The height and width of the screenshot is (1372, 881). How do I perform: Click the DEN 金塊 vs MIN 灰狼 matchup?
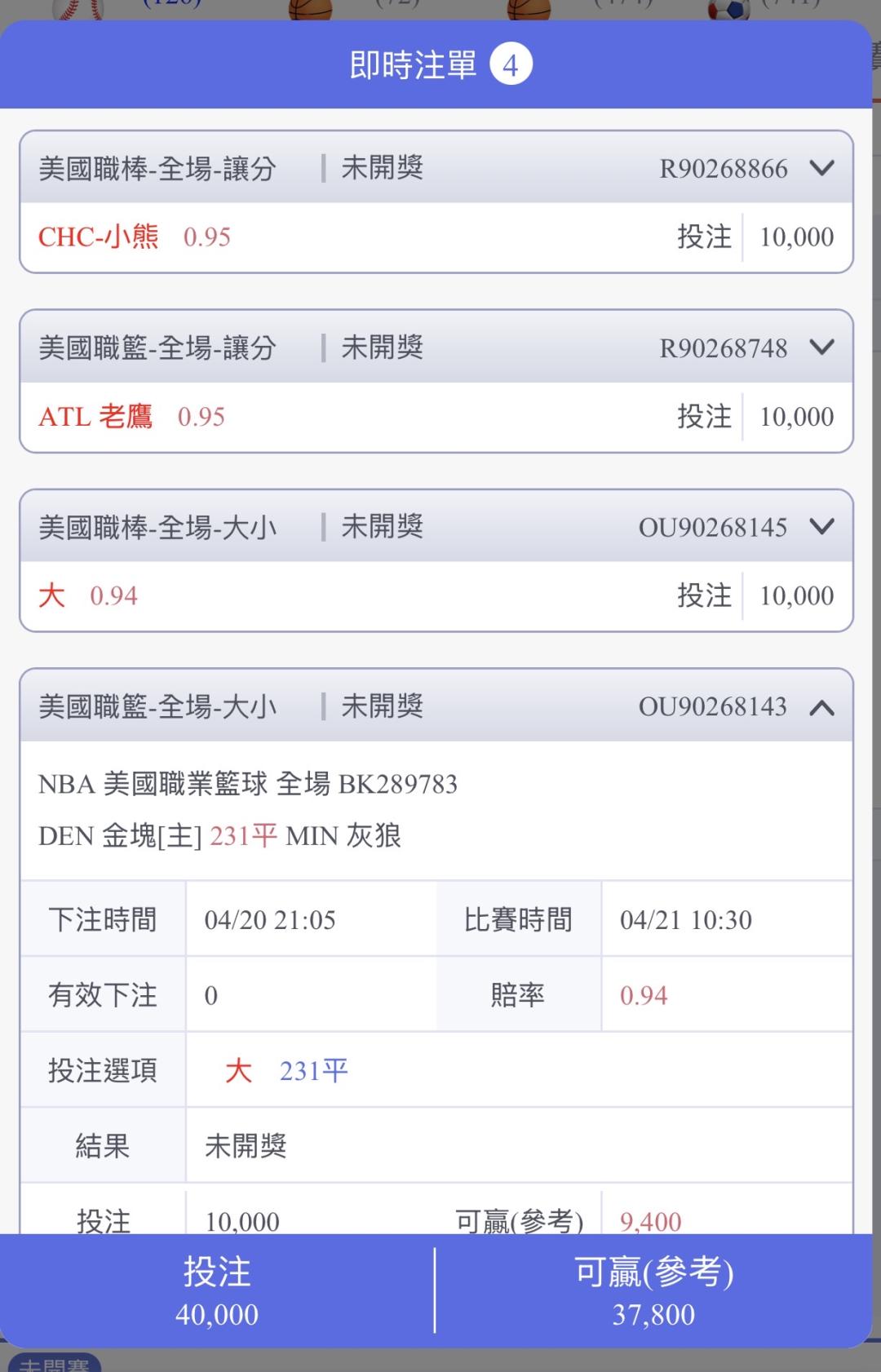219,836
